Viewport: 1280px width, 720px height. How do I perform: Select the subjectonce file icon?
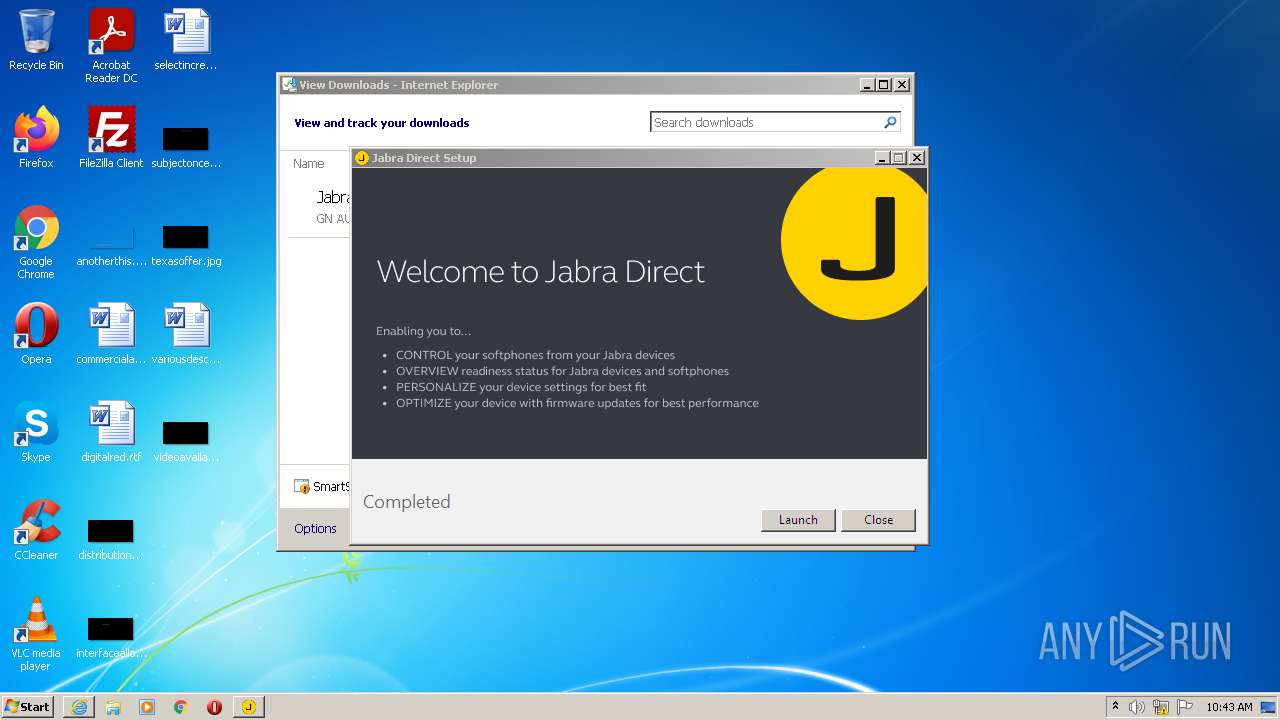(186, 146)
